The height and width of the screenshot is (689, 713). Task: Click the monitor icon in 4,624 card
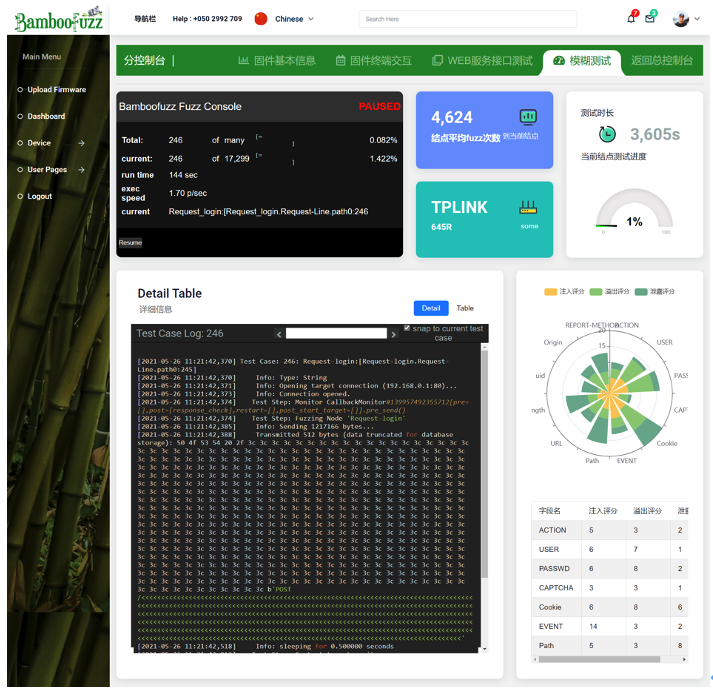click(528, 117)
